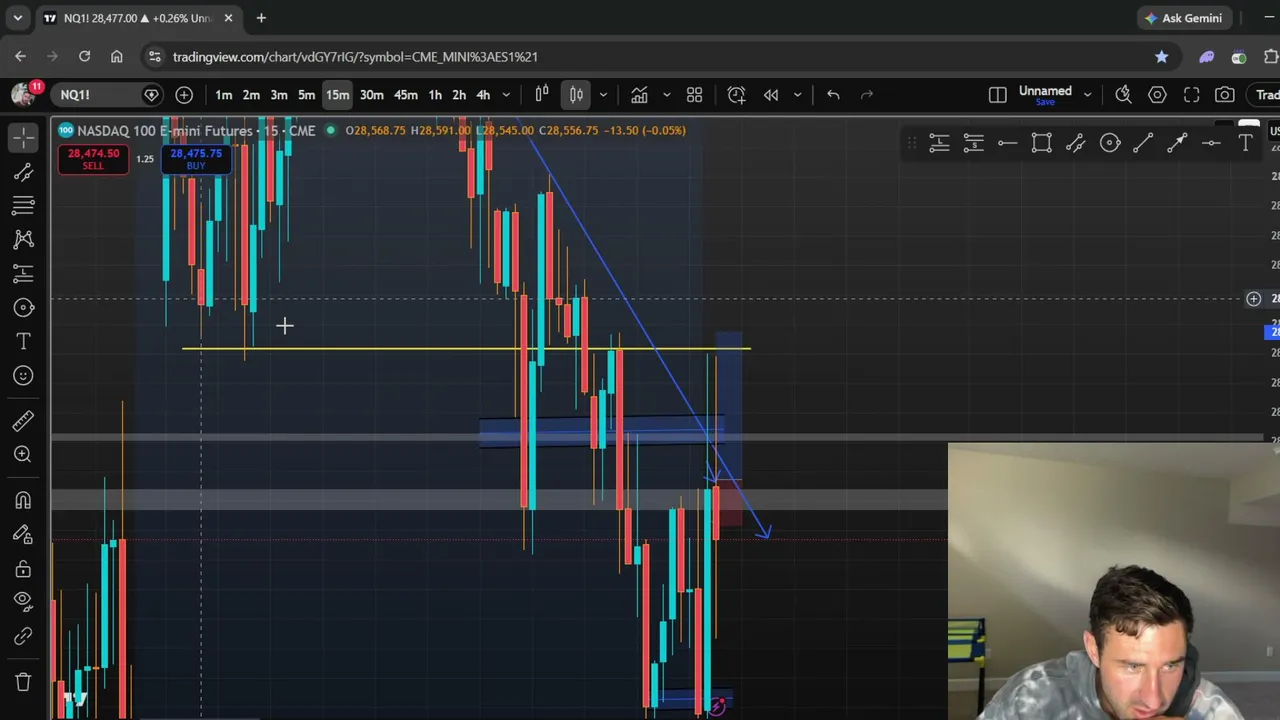Toggle stay in drawing mode
This screenshot has height=720, width=1280.
tap(23, 535)
